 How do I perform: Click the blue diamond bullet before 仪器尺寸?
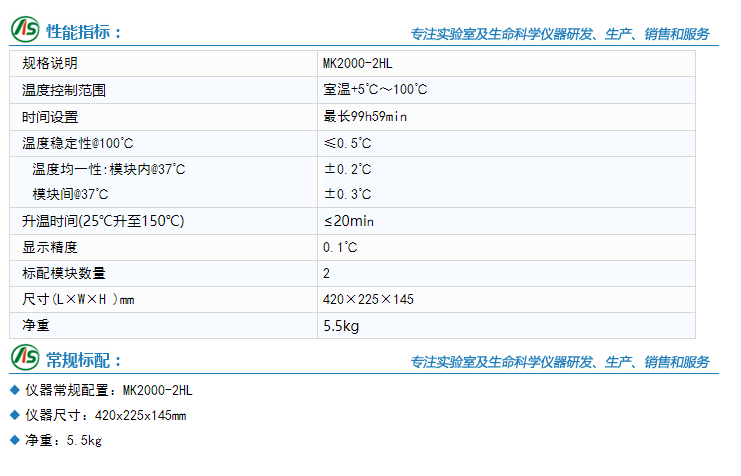coord(15,415)
